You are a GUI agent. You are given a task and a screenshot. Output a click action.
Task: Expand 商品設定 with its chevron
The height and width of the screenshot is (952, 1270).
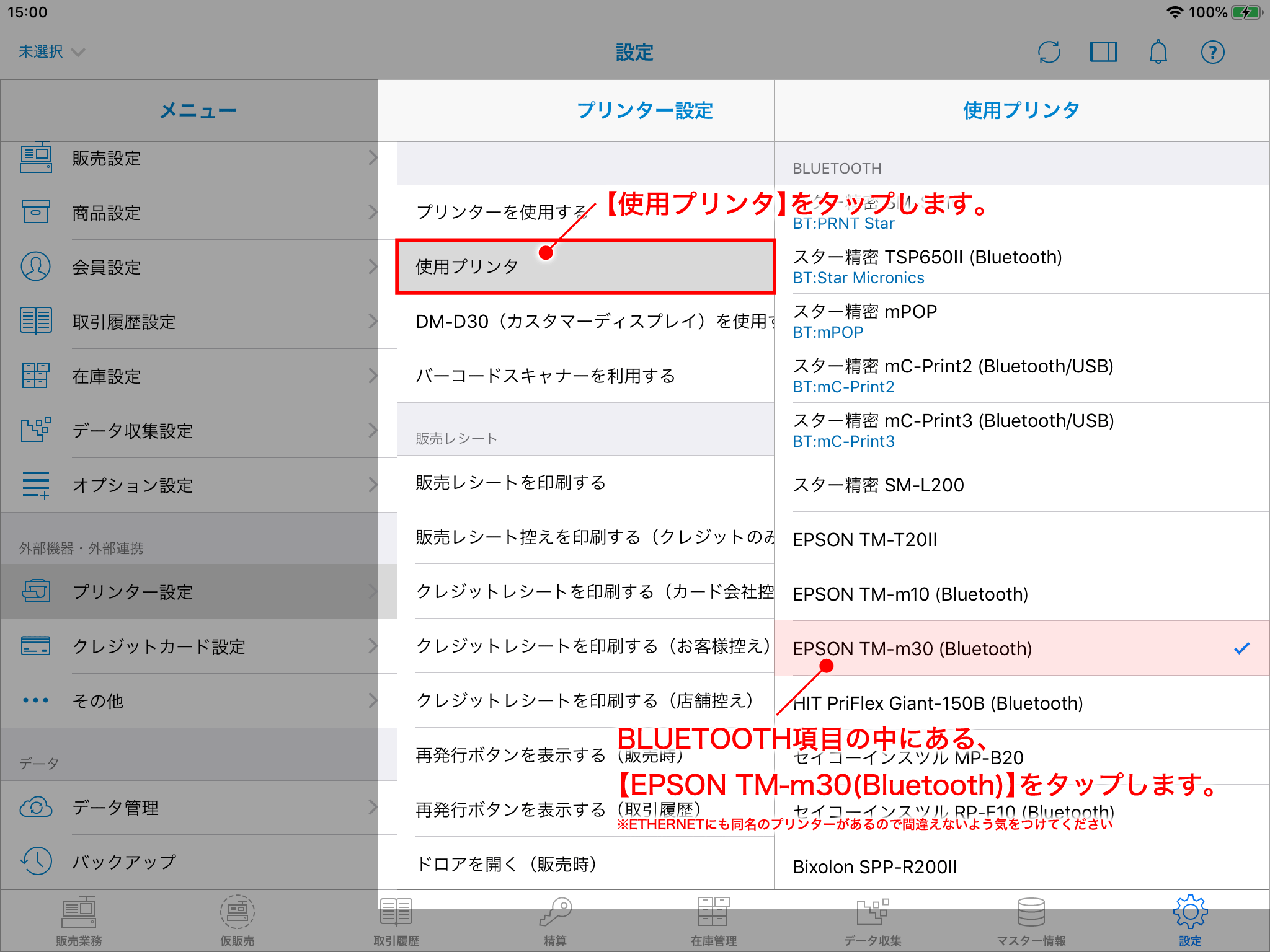(x=372, y=212)
